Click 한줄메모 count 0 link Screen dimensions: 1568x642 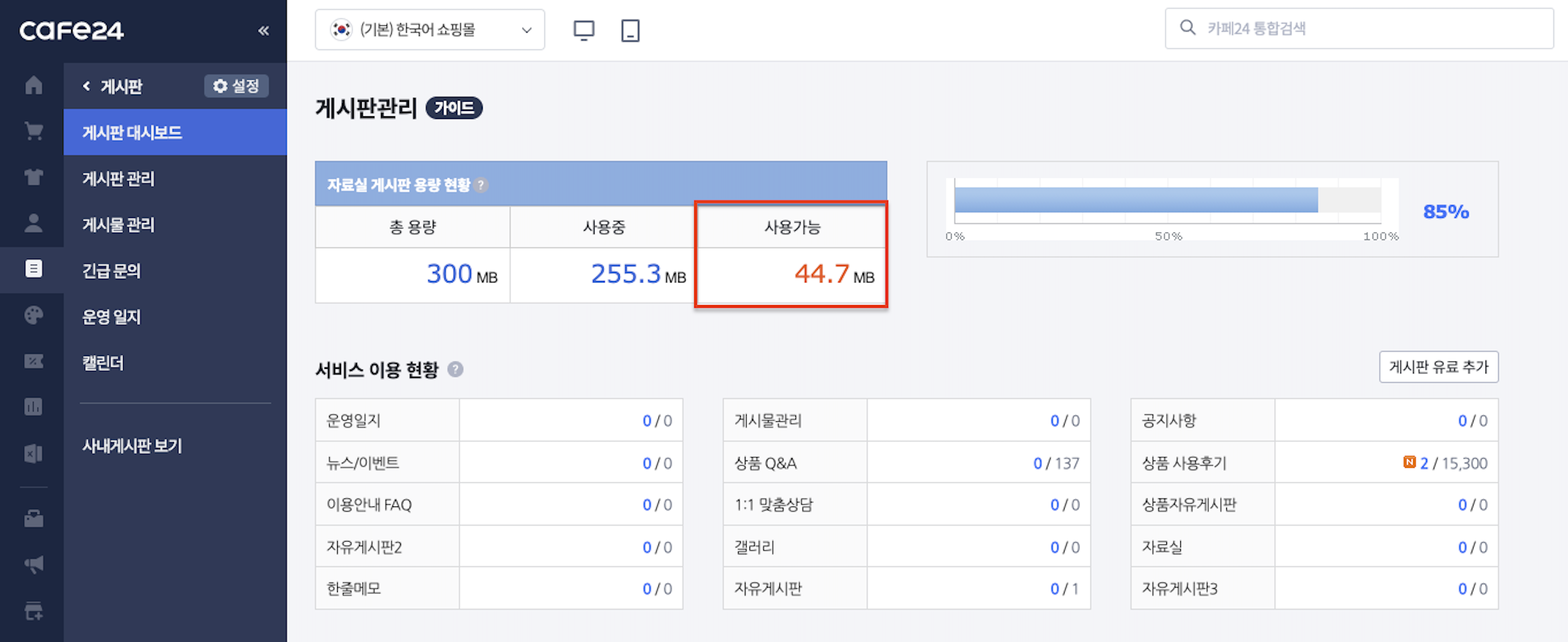point(646,589)
